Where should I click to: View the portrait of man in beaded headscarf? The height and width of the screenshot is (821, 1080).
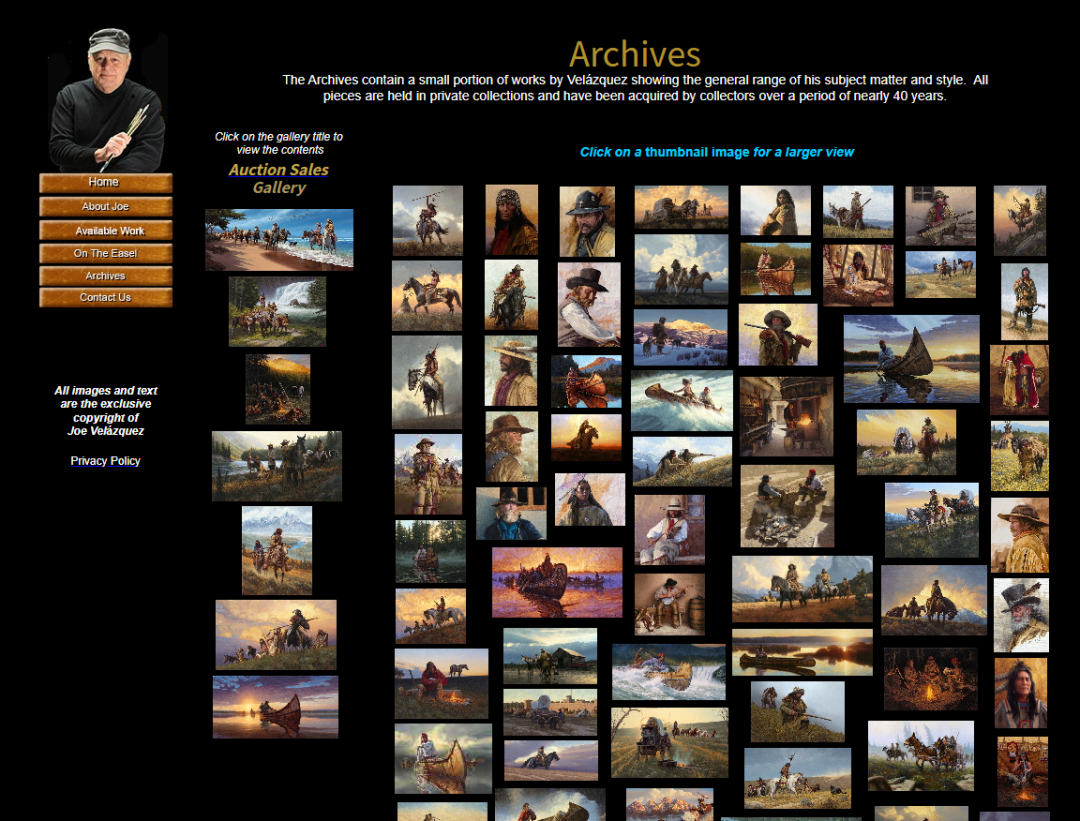click(x=512, y=220)
